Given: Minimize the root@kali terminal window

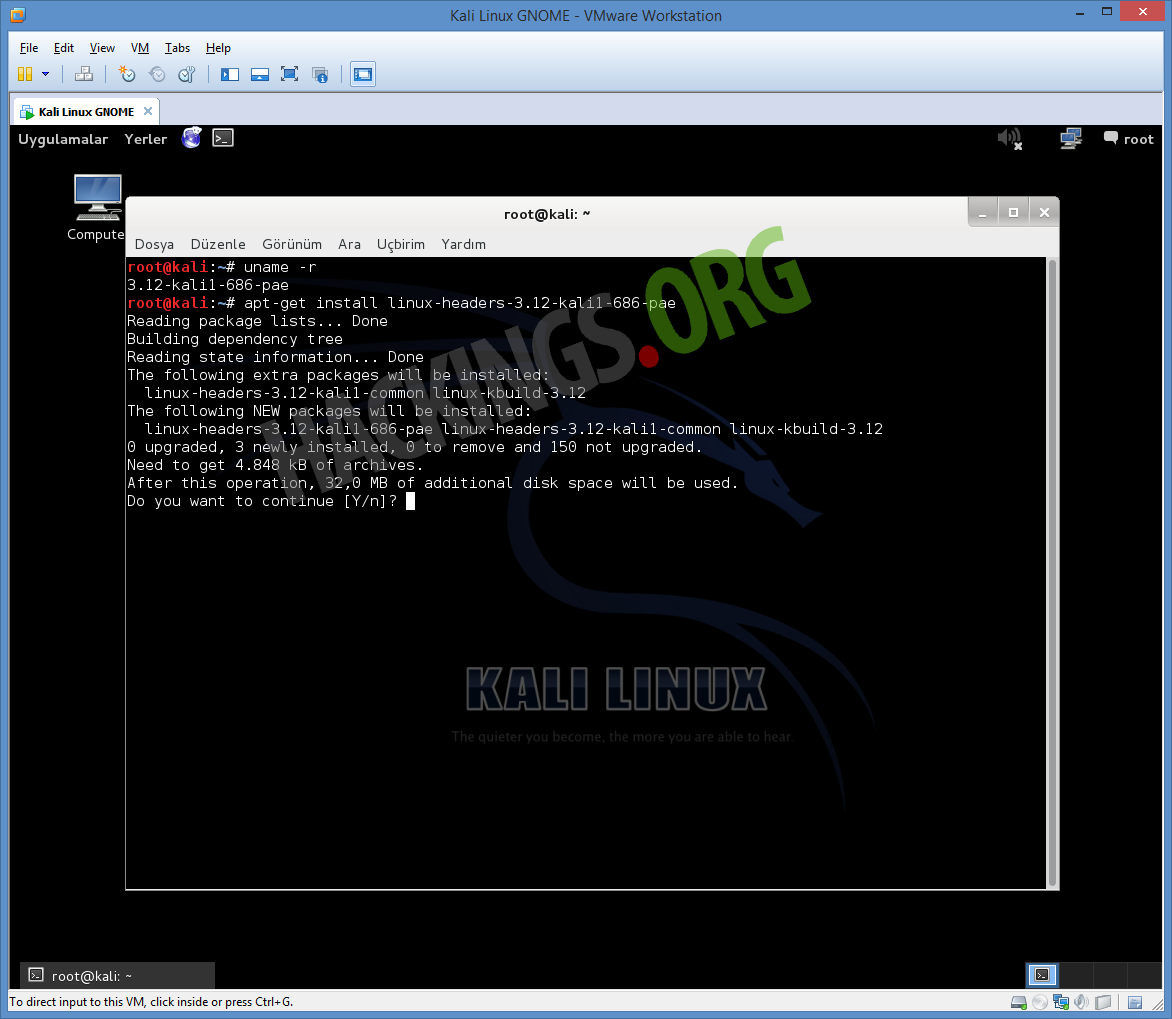Looking at the screenshot, I should click(983, 213).
